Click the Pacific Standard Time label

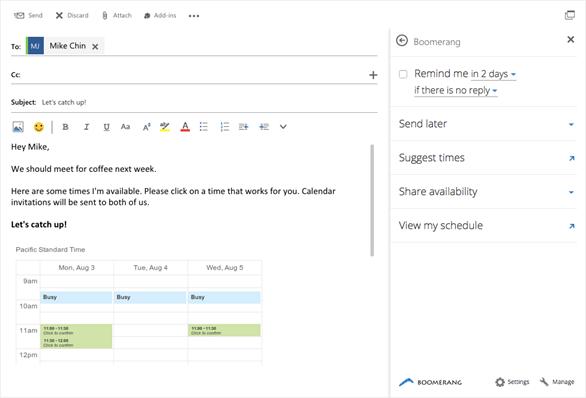click(50, 249)
